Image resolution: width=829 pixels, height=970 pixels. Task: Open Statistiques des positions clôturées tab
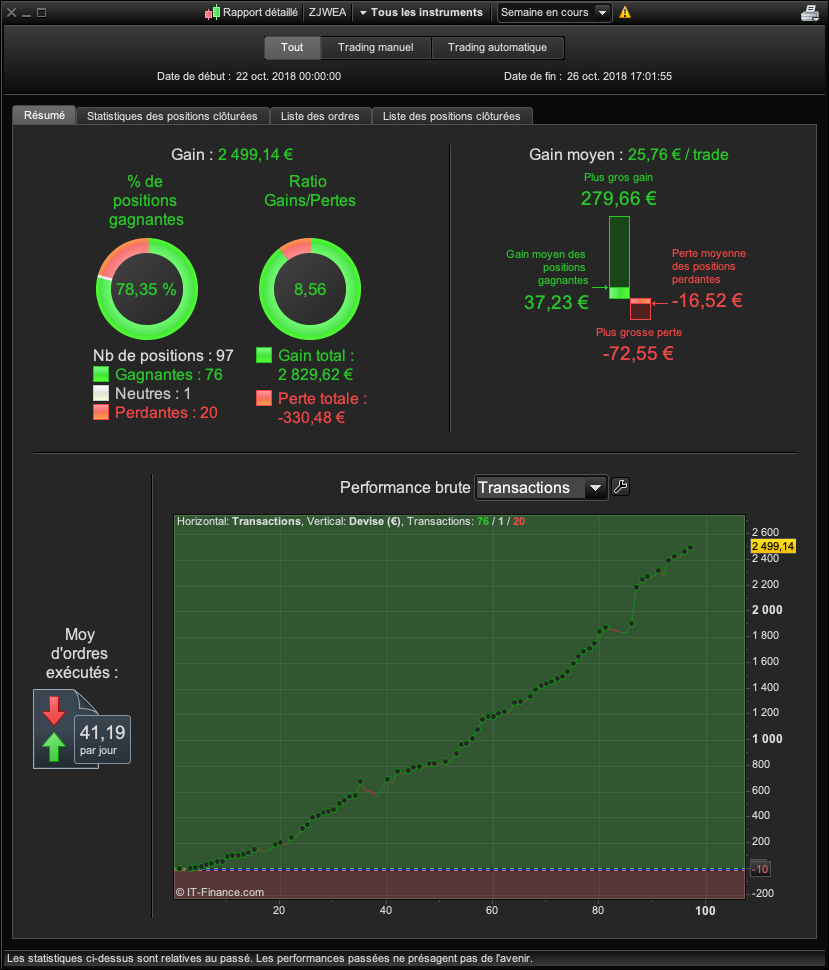(x=172, y=116)
